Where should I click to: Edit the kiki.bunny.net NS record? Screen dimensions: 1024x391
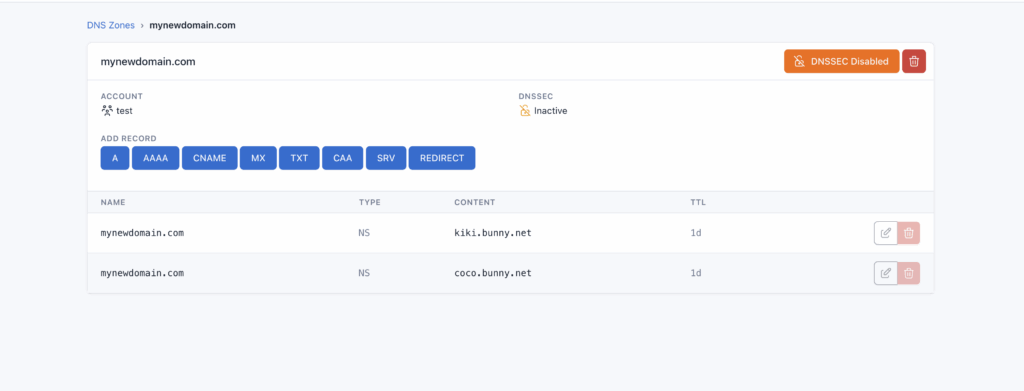pos(886,233)
